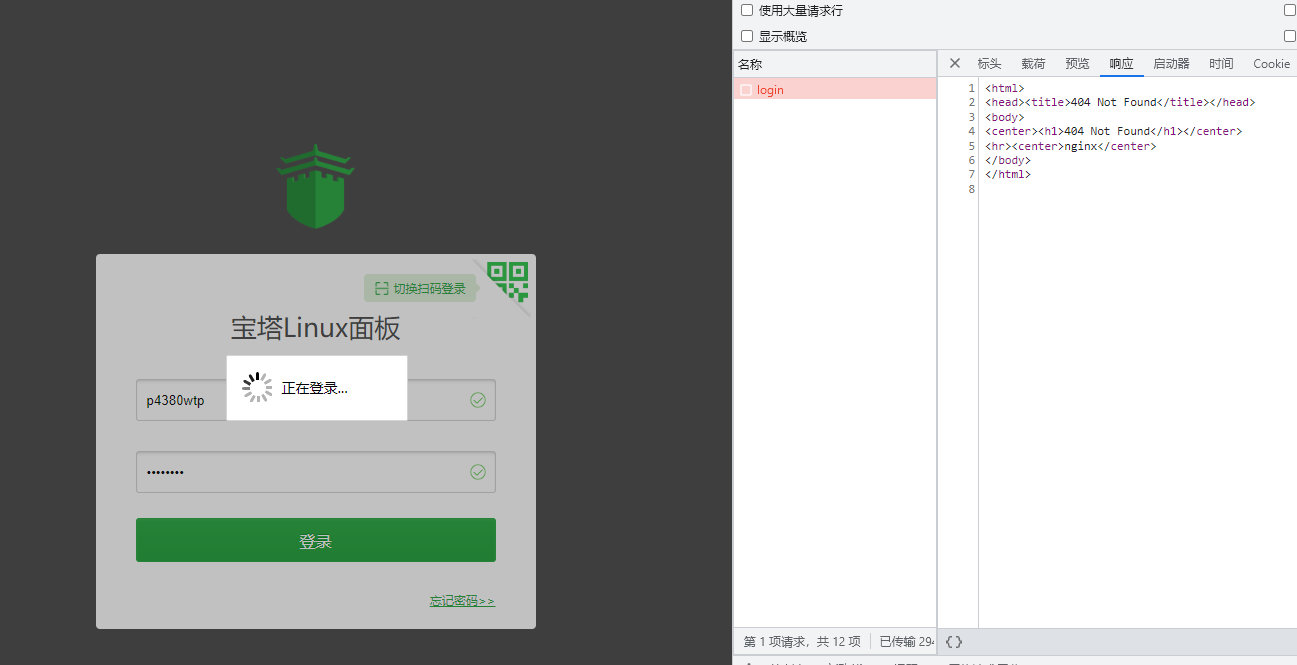Click the loading spinner beside 正在登录
The width and height of the screenshot is (1297, 665).
[x=257, y=388]
